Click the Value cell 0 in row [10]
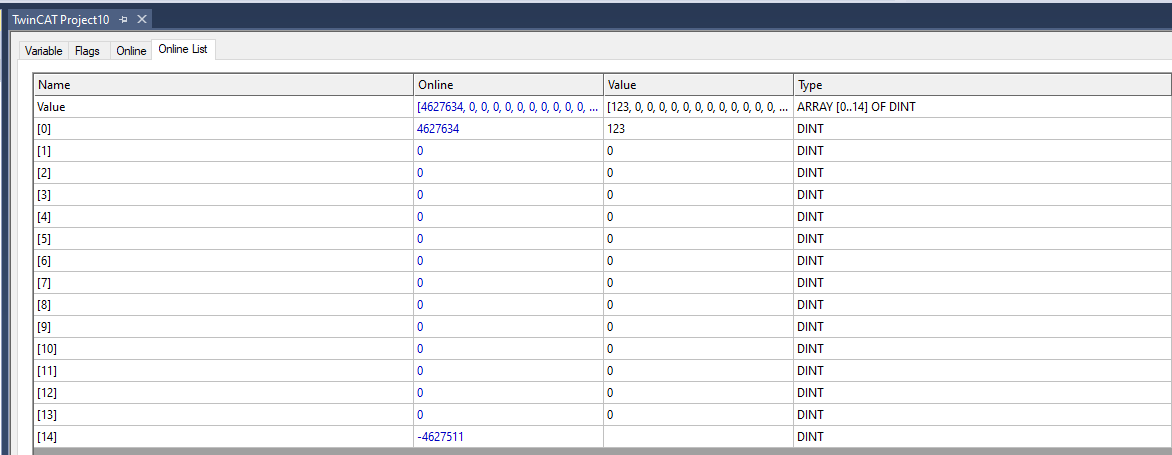 coord(698,349)
